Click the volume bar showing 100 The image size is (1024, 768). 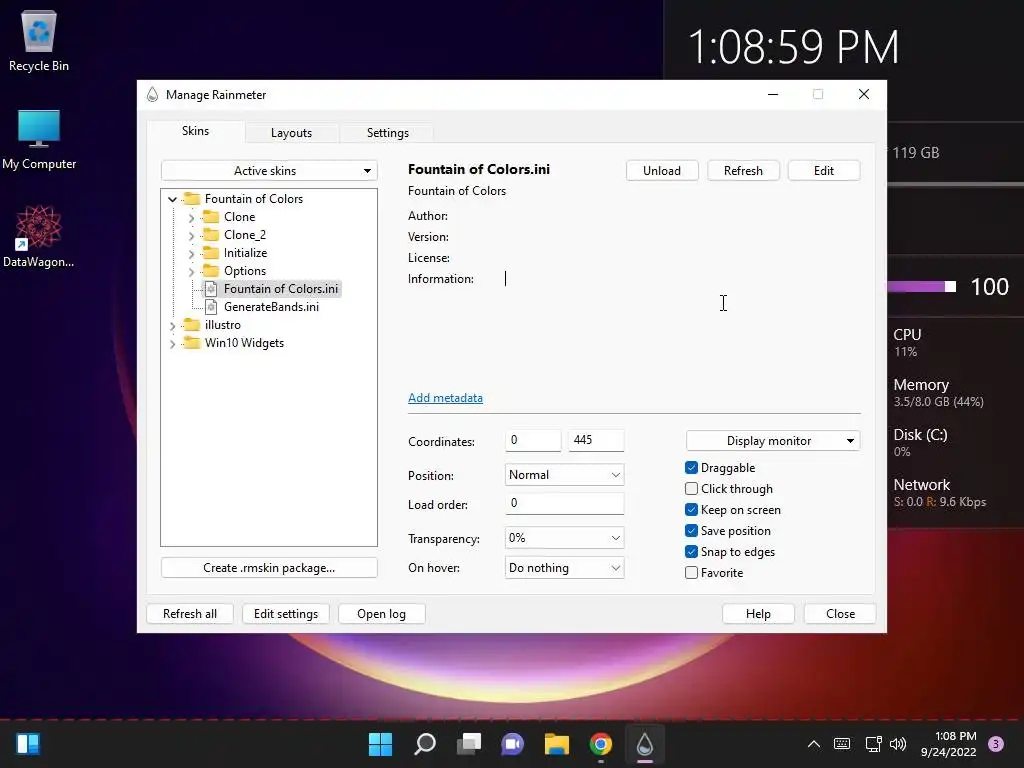point(921,287)
